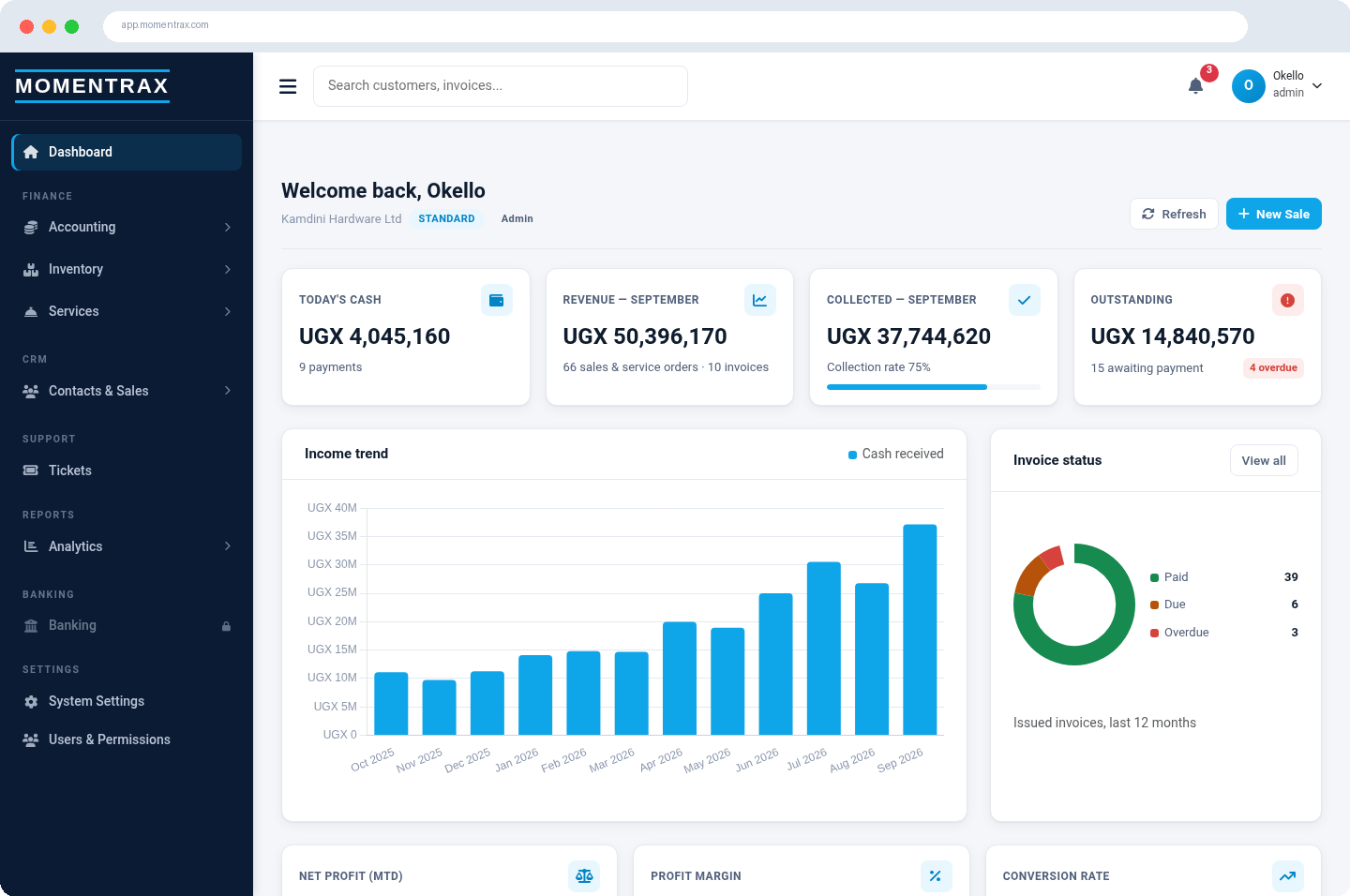Click the Overdue legend row
The width and height of the screenshot is (1350, 896).
(1224, 633)
